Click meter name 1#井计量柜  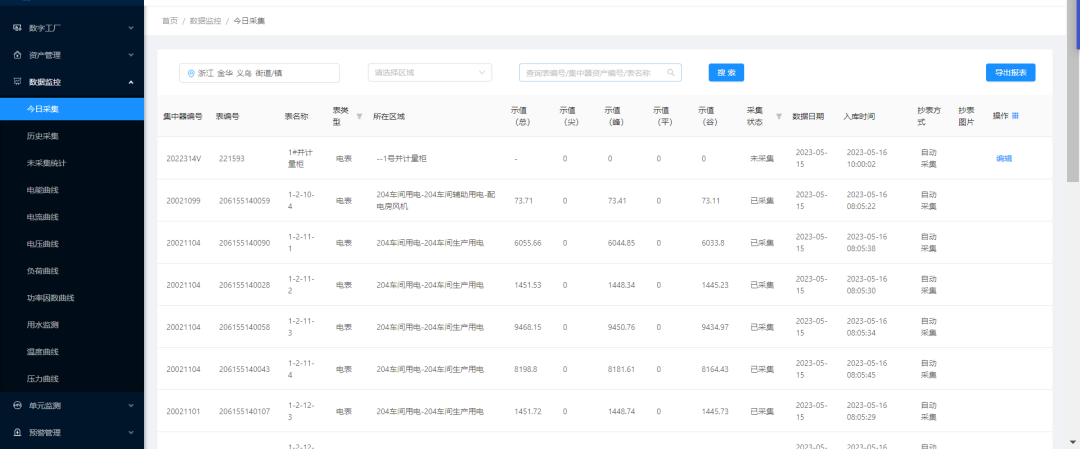pos(300,158)
